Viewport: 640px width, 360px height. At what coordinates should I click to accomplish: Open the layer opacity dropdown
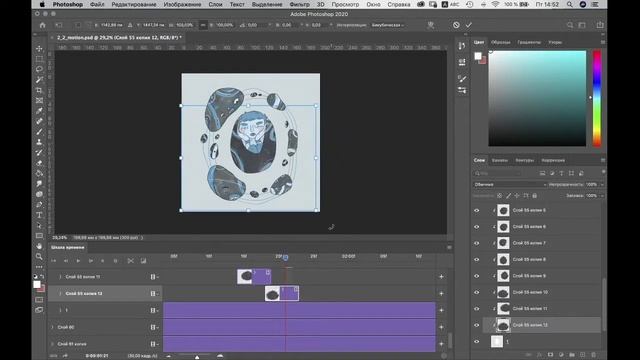(x=602, y=184)
